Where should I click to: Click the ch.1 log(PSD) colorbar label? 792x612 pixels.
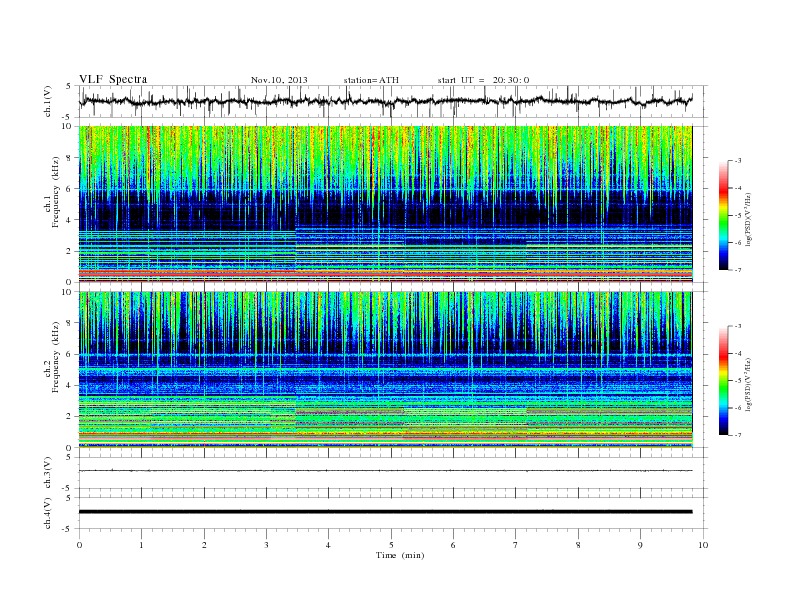coord(748,219)
